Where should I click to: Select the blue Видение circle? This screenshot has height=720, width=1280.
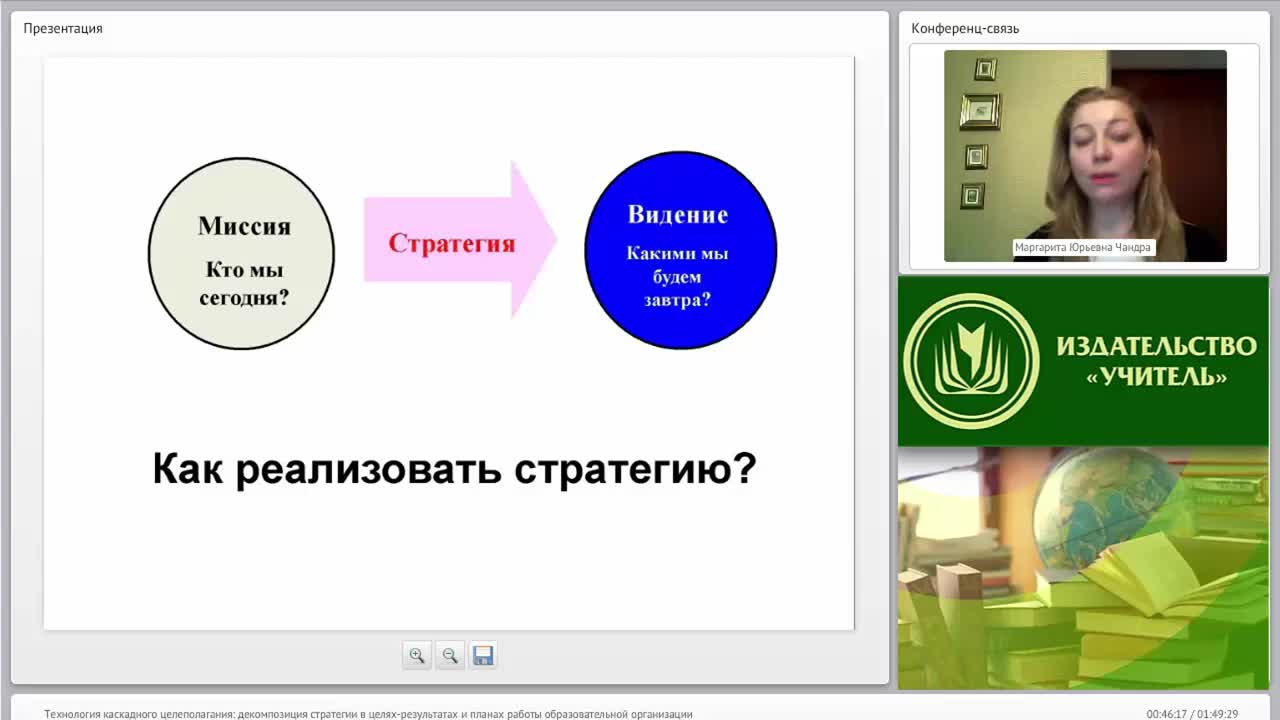pos(680,250)
